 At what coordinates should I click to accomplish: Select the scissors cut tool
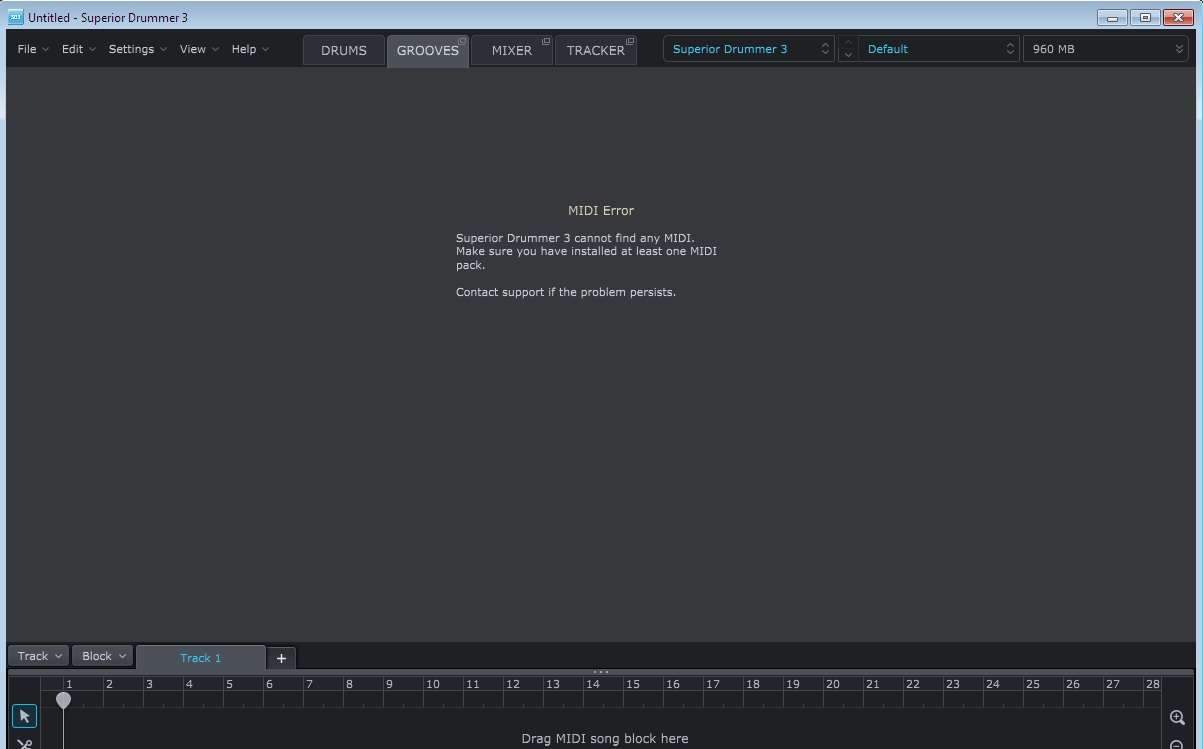[24, 743]
